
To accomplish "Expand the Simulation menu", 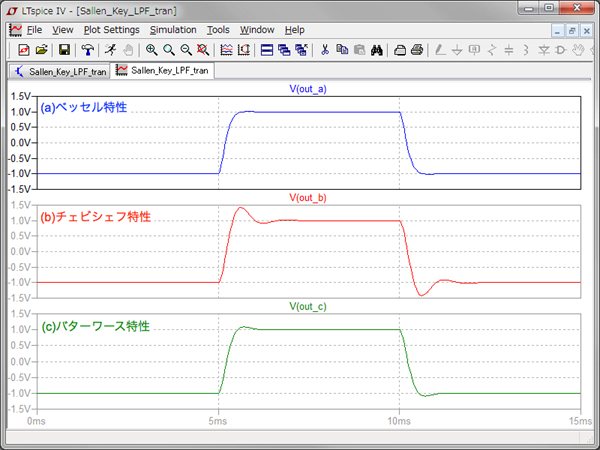I will pos(173,30).
